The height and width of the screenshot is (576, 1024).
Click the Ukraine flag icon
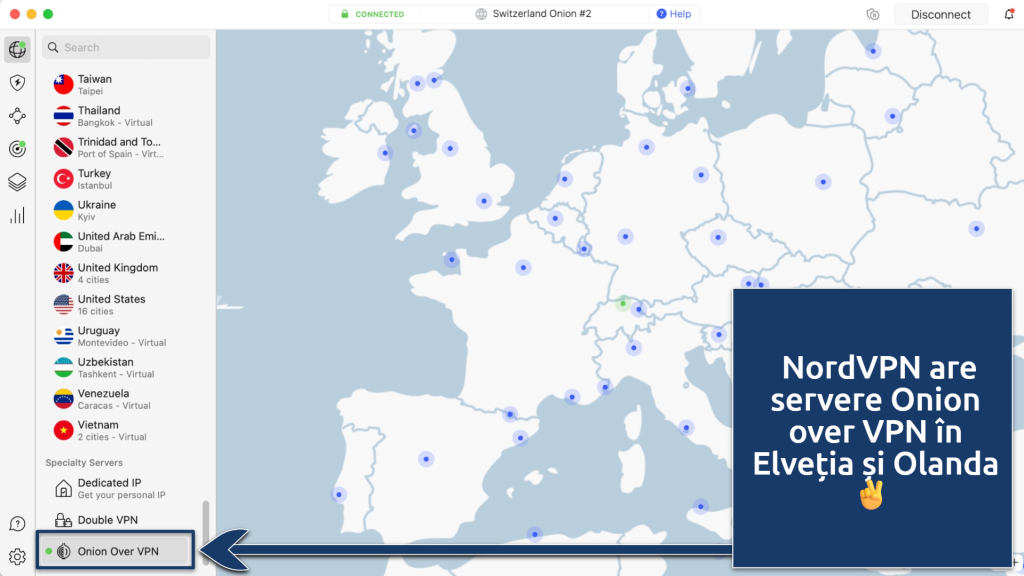pyautogui.click(x=63, y=210)
